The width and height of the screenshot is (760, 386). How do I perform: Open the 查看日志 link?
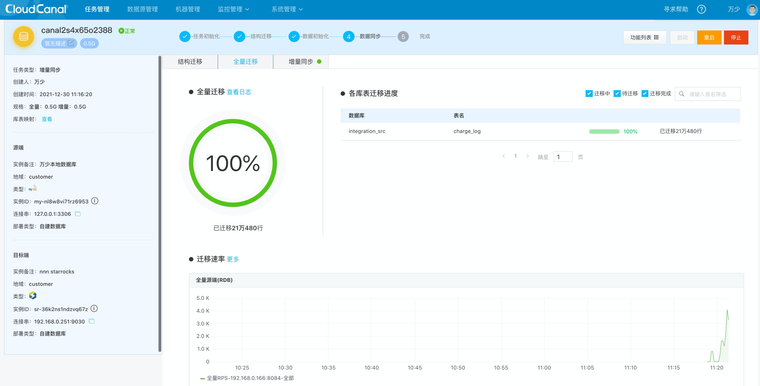[x=239, y=92]
